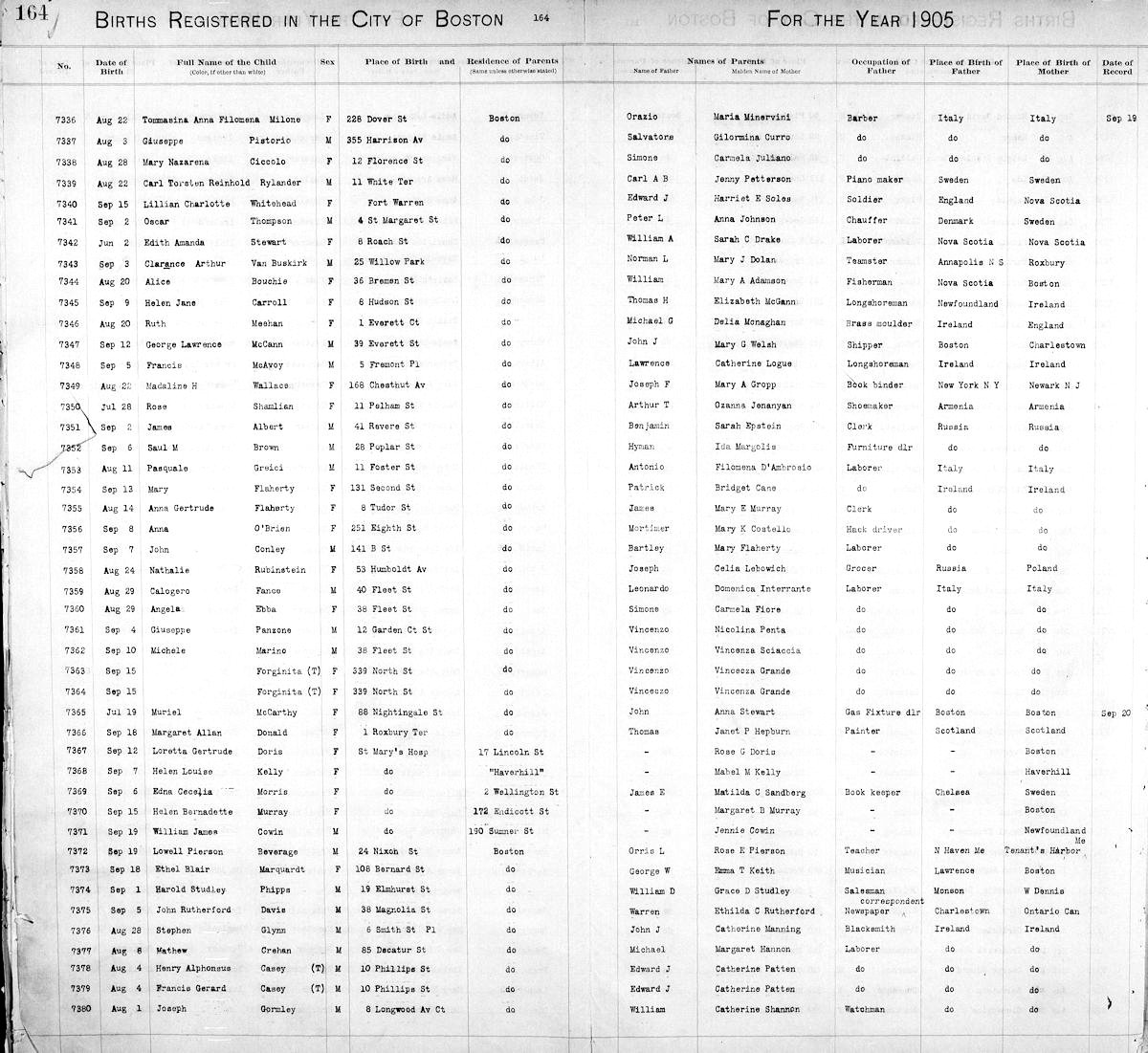Image resolution: width=1148 pixels, height=1053 pixels.
Task: Select the occupation 'Fisherman'
Action: [870, 282]
